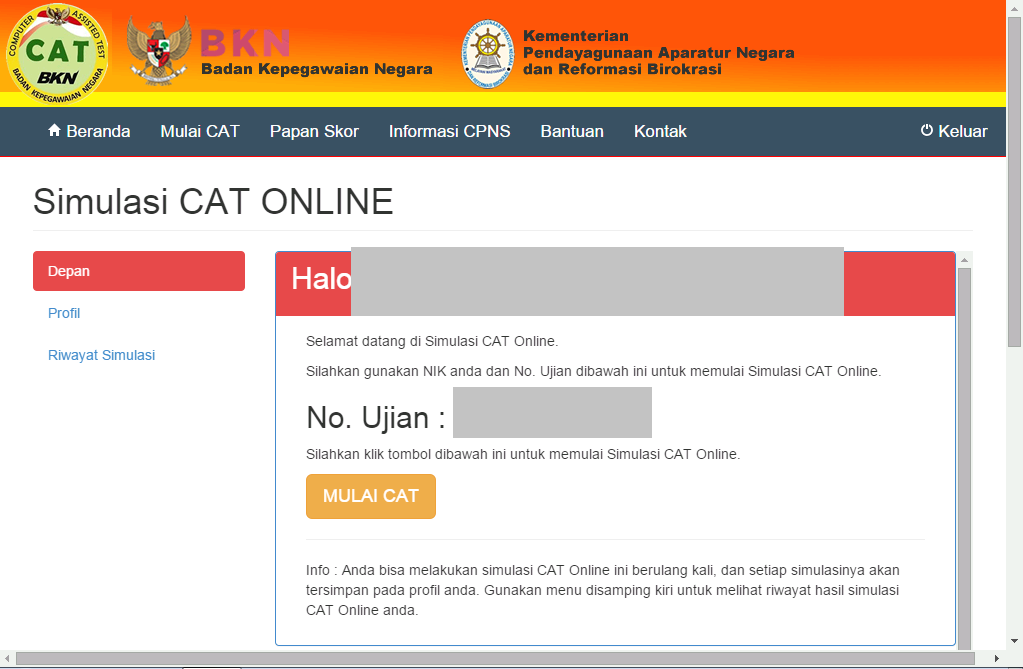Select the Depan sidebar tab
The width and height of the screenshot is (1023, 669).
click(139, 271)
